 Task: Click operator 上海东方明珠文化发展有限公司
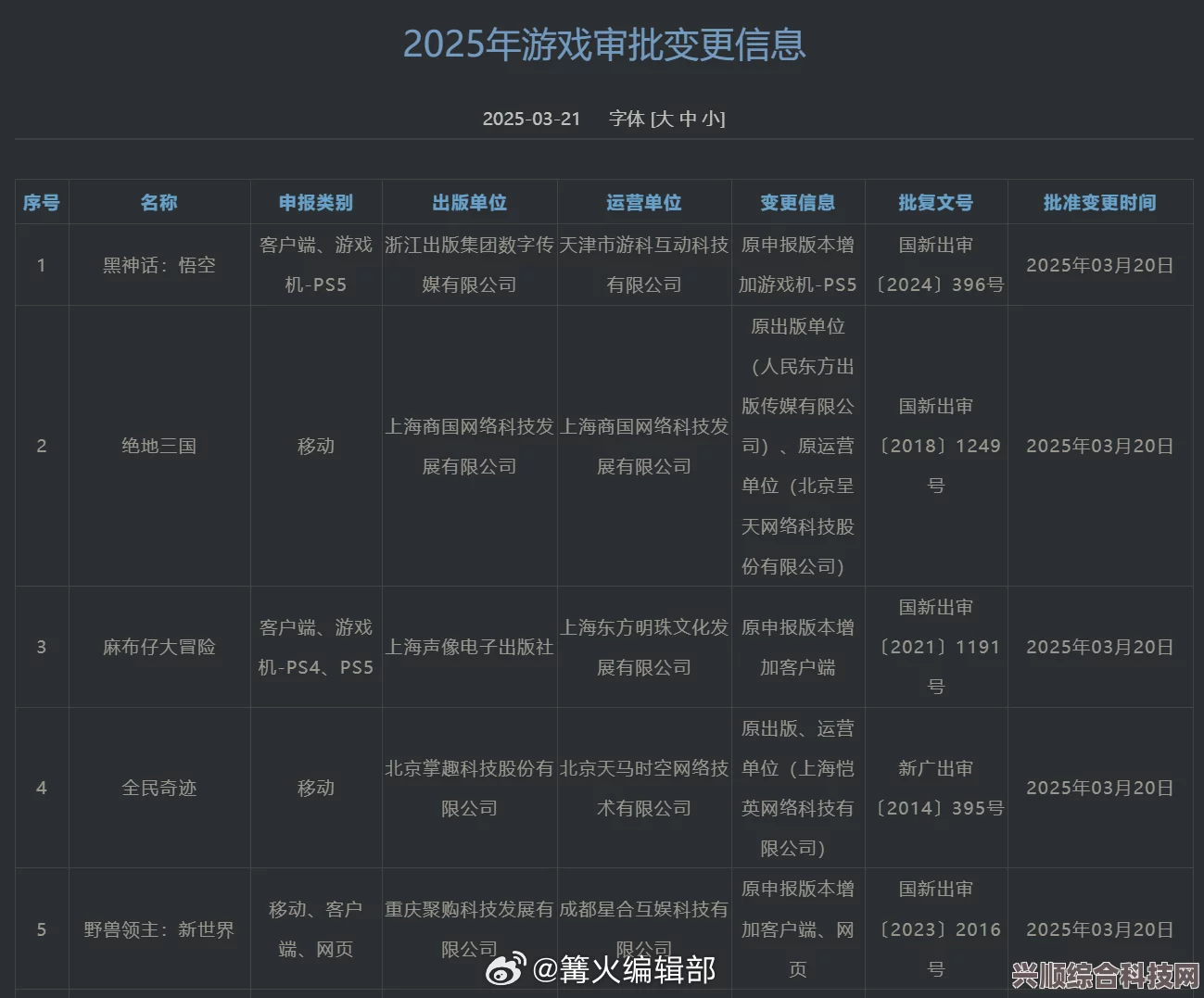coord(644,647)
